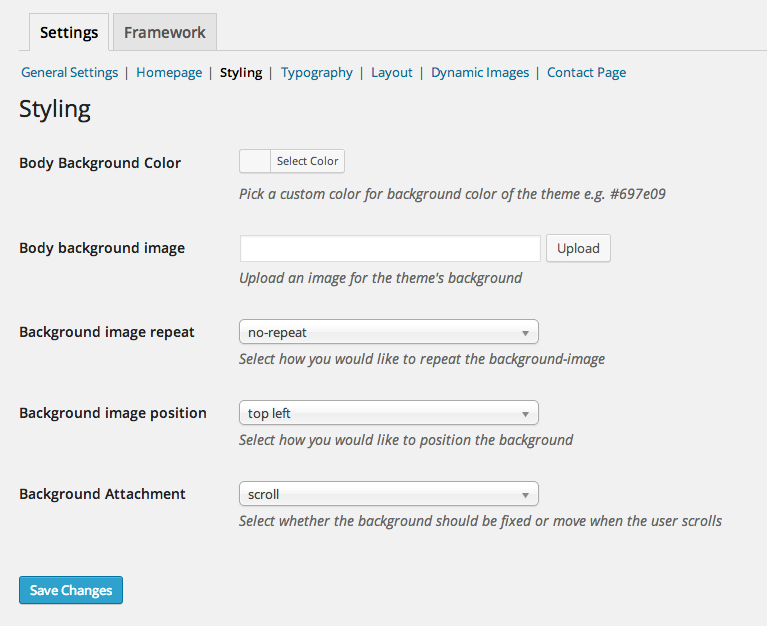Image resolution: width=767 pixels, height=626 pixels.
Task: Focus the body background image URL field
Action: (390, 248)
